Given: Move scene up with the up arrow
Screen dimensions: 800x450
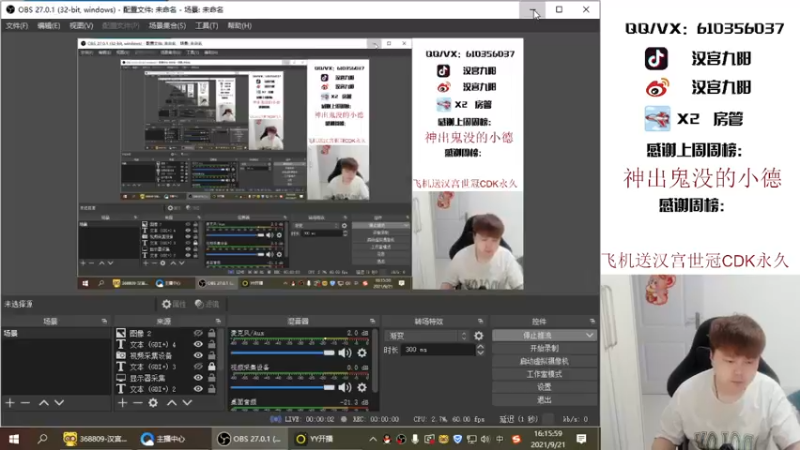Looking at the screenshot, I should (x=44, y=403).
